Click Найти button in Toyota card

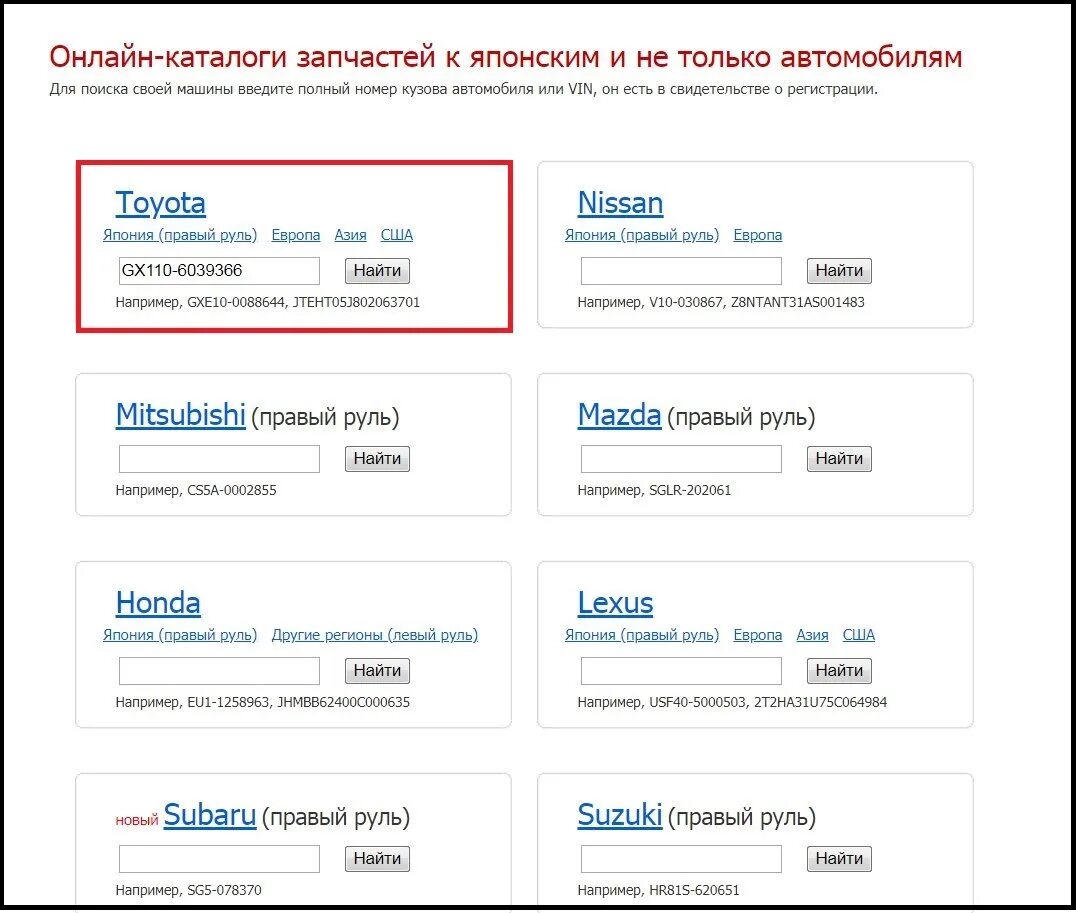point(377,270)
